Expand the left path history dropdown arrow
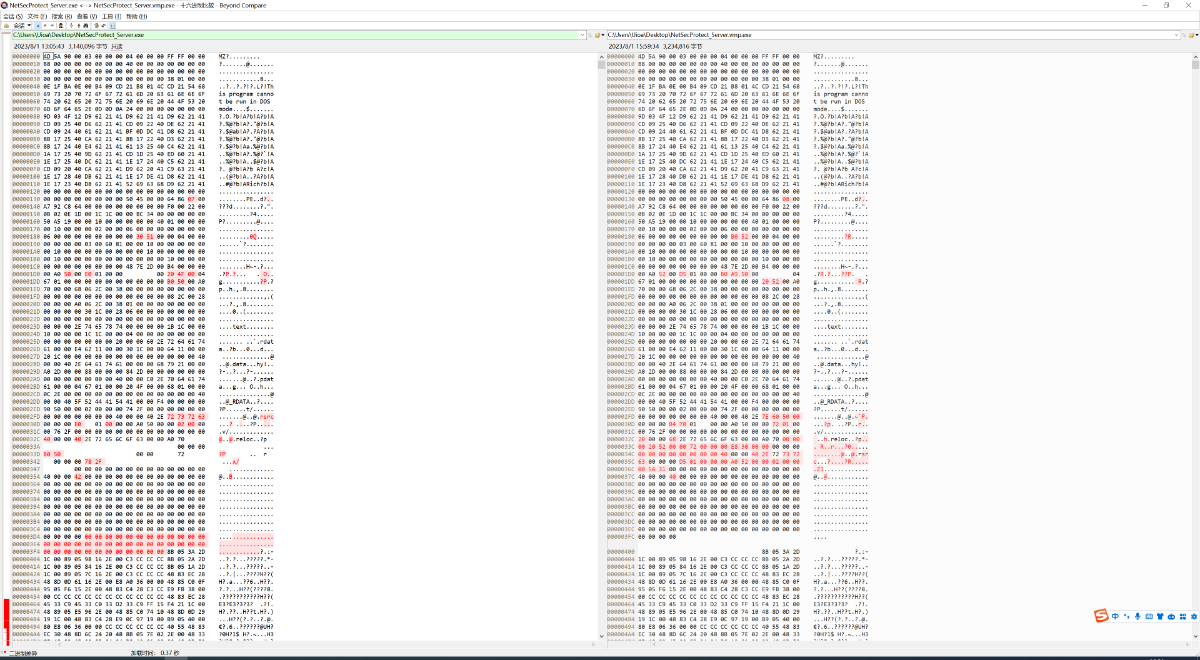 (x=583, y=35)
